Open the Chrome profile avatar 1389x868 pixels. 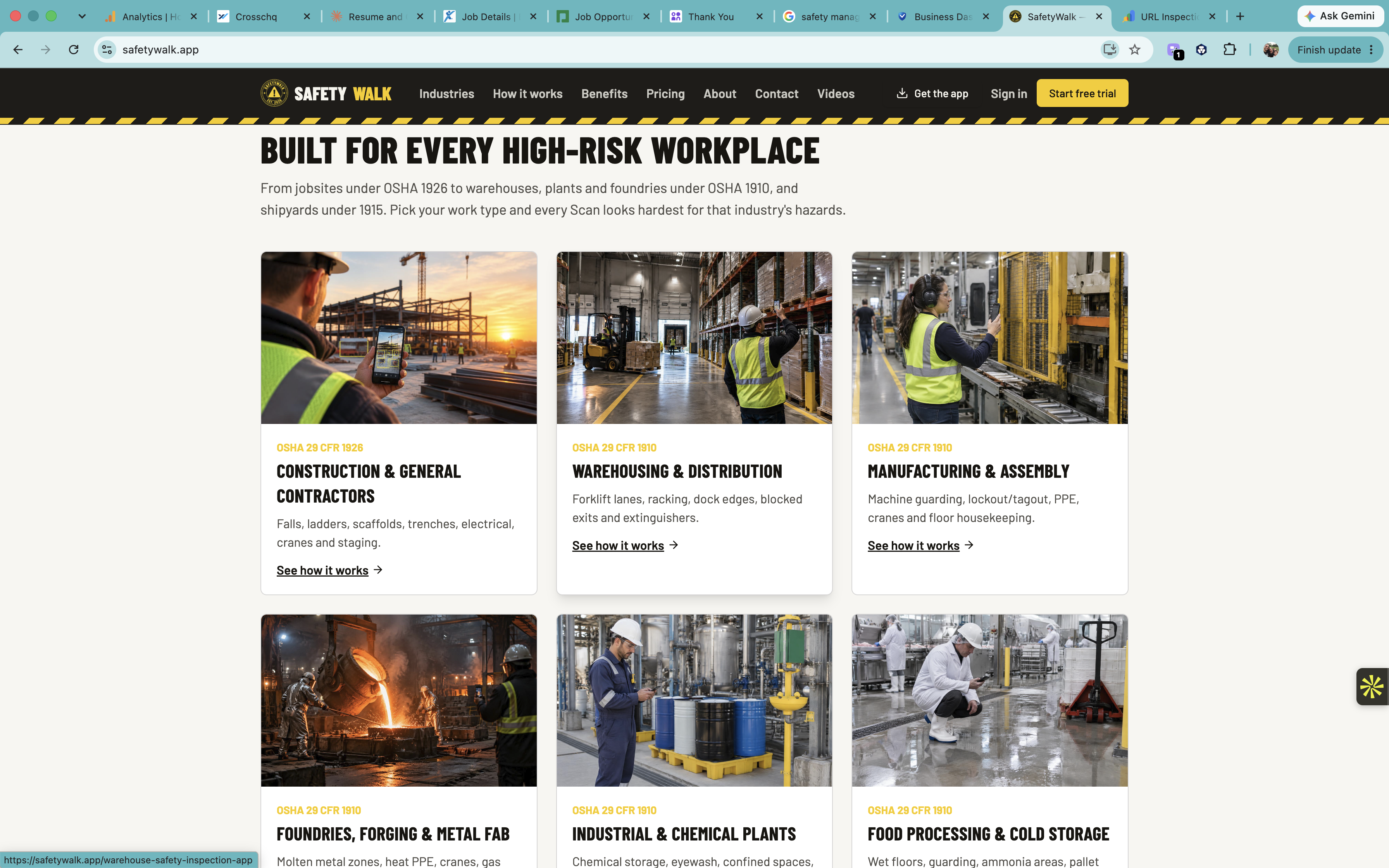1271,50
